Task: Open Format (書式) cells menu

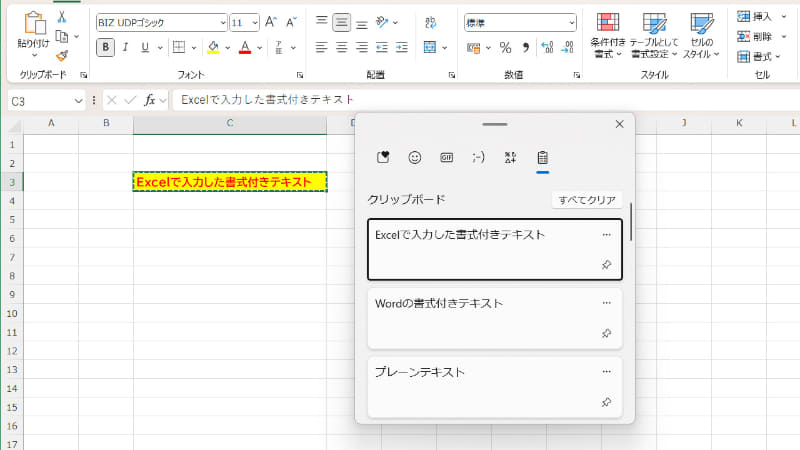Action: pos(759,56)
